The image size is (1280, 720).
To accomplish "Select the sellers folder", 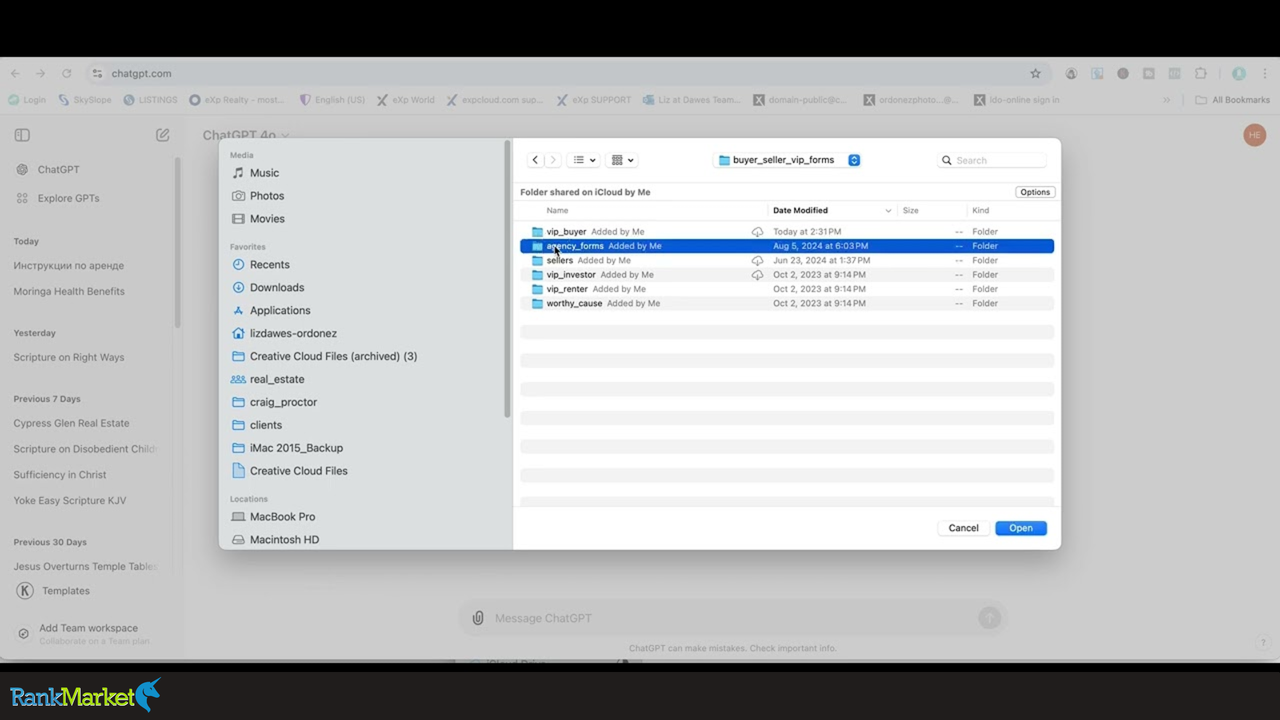I will (787, 260).
